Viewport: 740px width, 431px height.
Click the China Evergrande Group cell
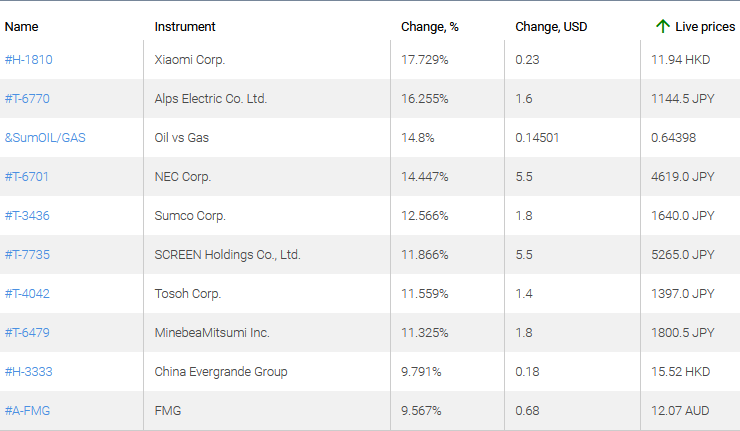221,372
